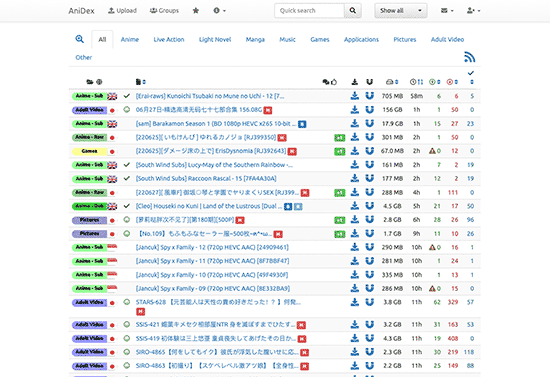Download torrent for Barakamon Season 1
This screenshot has height=377, width=550.
(x=355, y=123)
